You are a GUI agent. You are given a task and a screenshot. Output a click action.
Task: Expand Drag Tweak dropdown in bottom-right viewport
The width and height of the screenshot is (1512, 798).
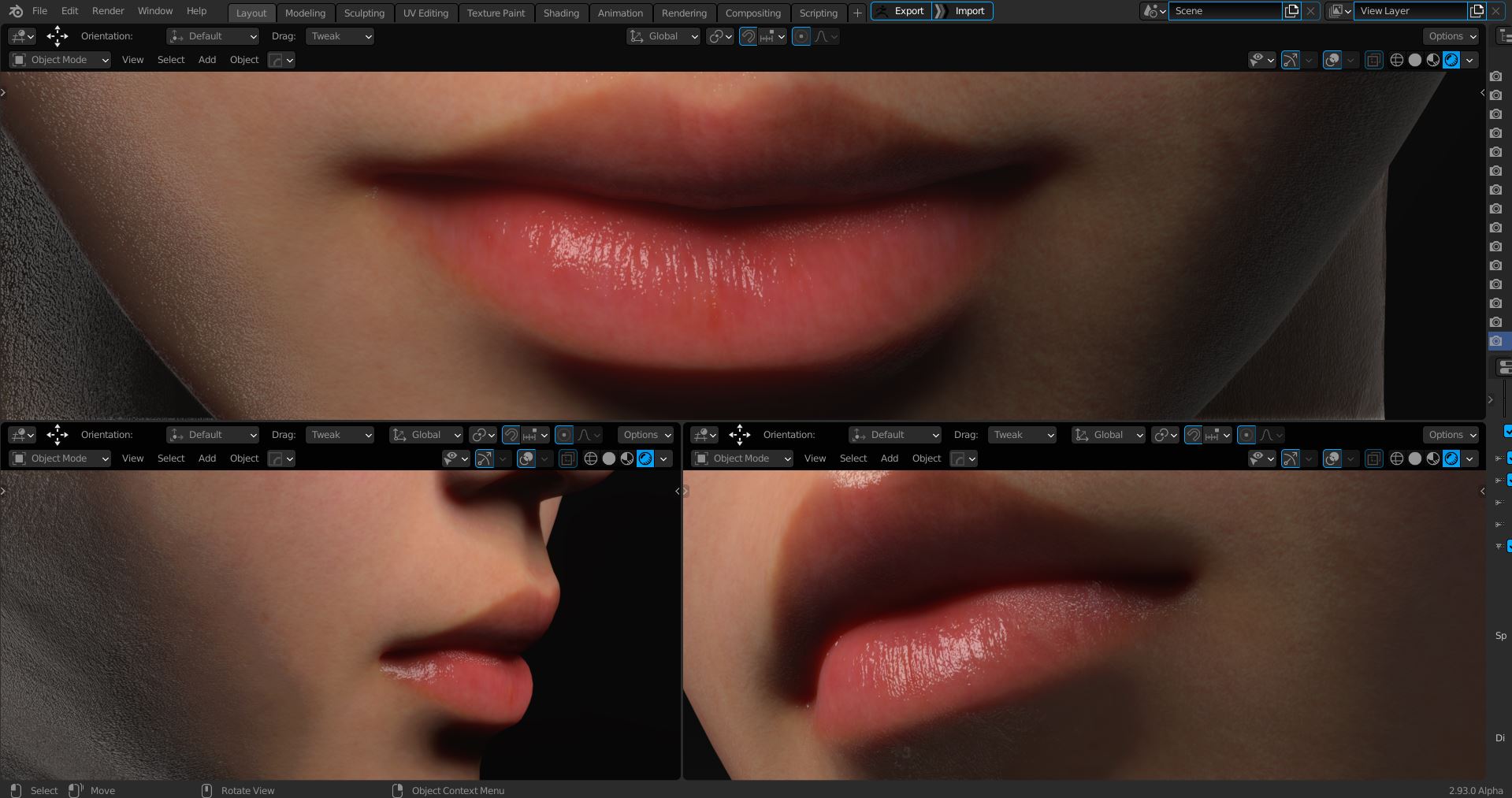coord(1021,435)
